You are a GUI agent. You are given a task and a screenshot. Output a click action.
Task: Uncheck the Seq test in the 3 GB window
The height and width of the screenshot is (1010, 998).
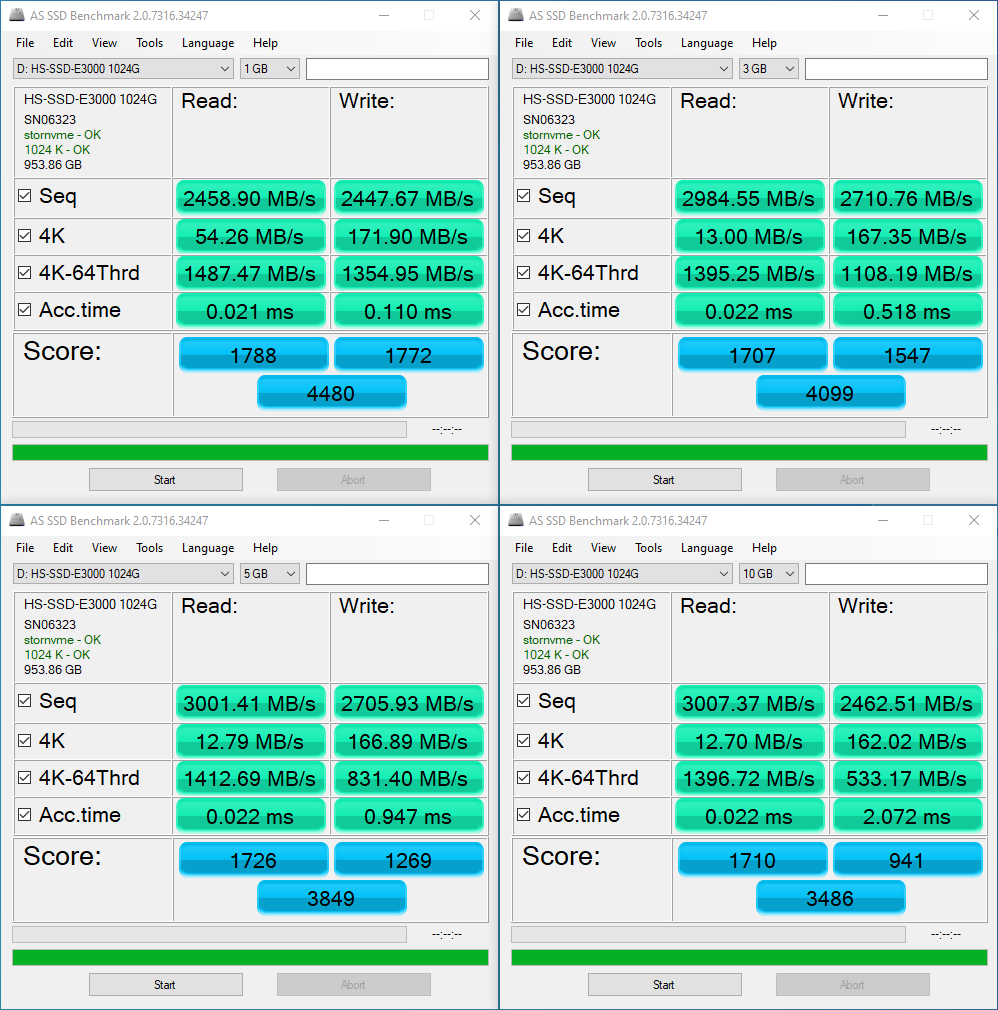tap(523, 196)
